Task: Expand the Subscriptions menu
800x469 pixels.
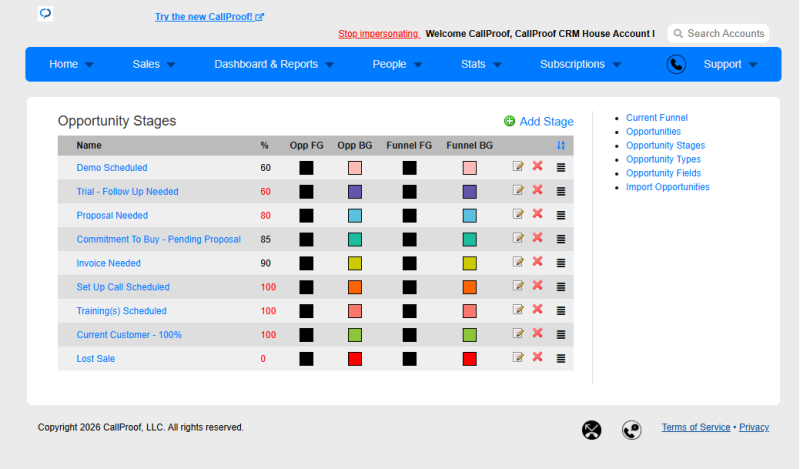Action: tap(580, 64)
